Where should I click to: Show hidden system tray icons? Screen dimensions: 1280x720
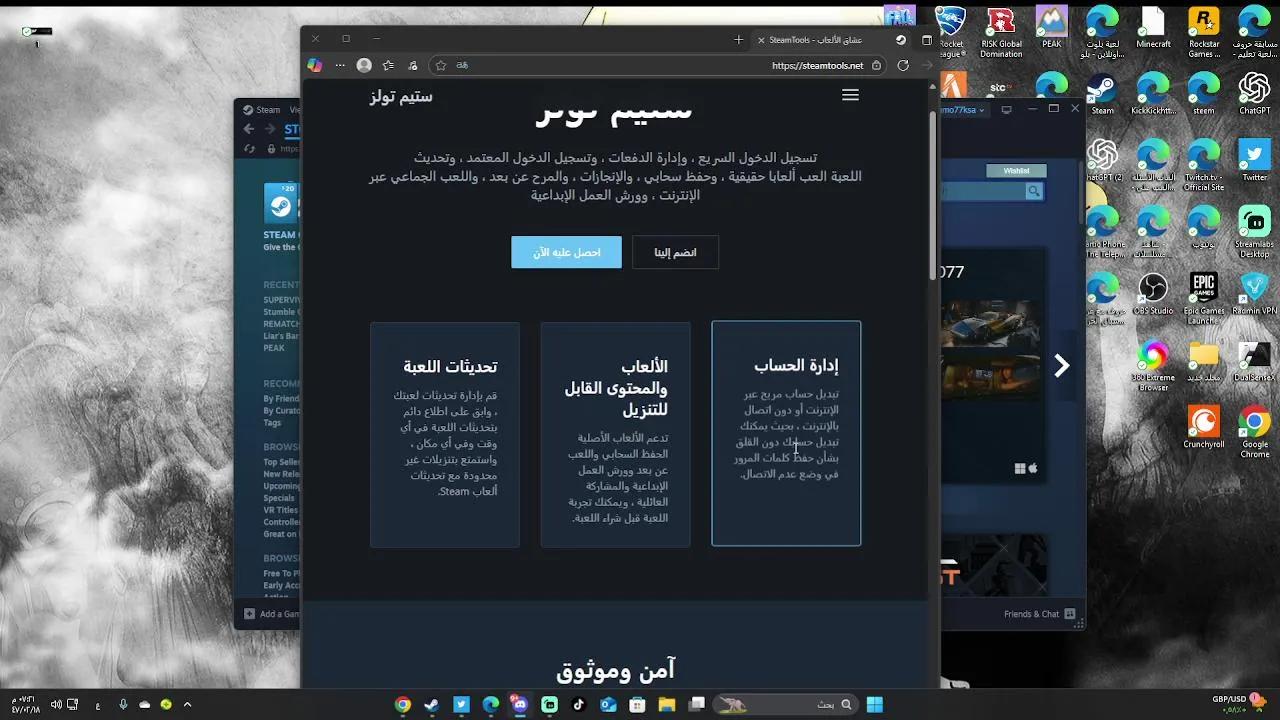[x=187, y=705]
